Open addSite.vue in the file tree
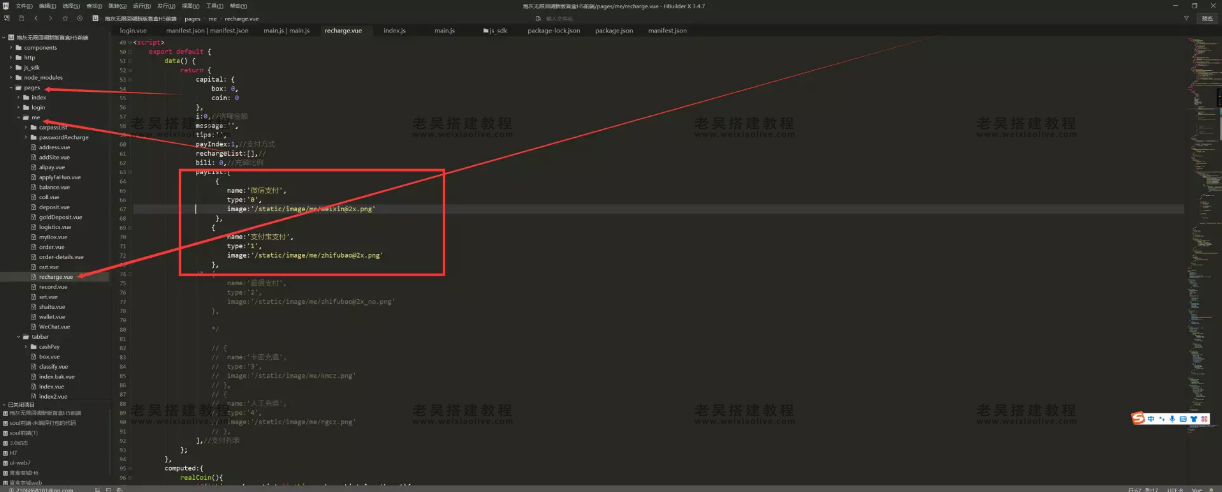The image size is (1222, 492). click(x=54, y=157)
